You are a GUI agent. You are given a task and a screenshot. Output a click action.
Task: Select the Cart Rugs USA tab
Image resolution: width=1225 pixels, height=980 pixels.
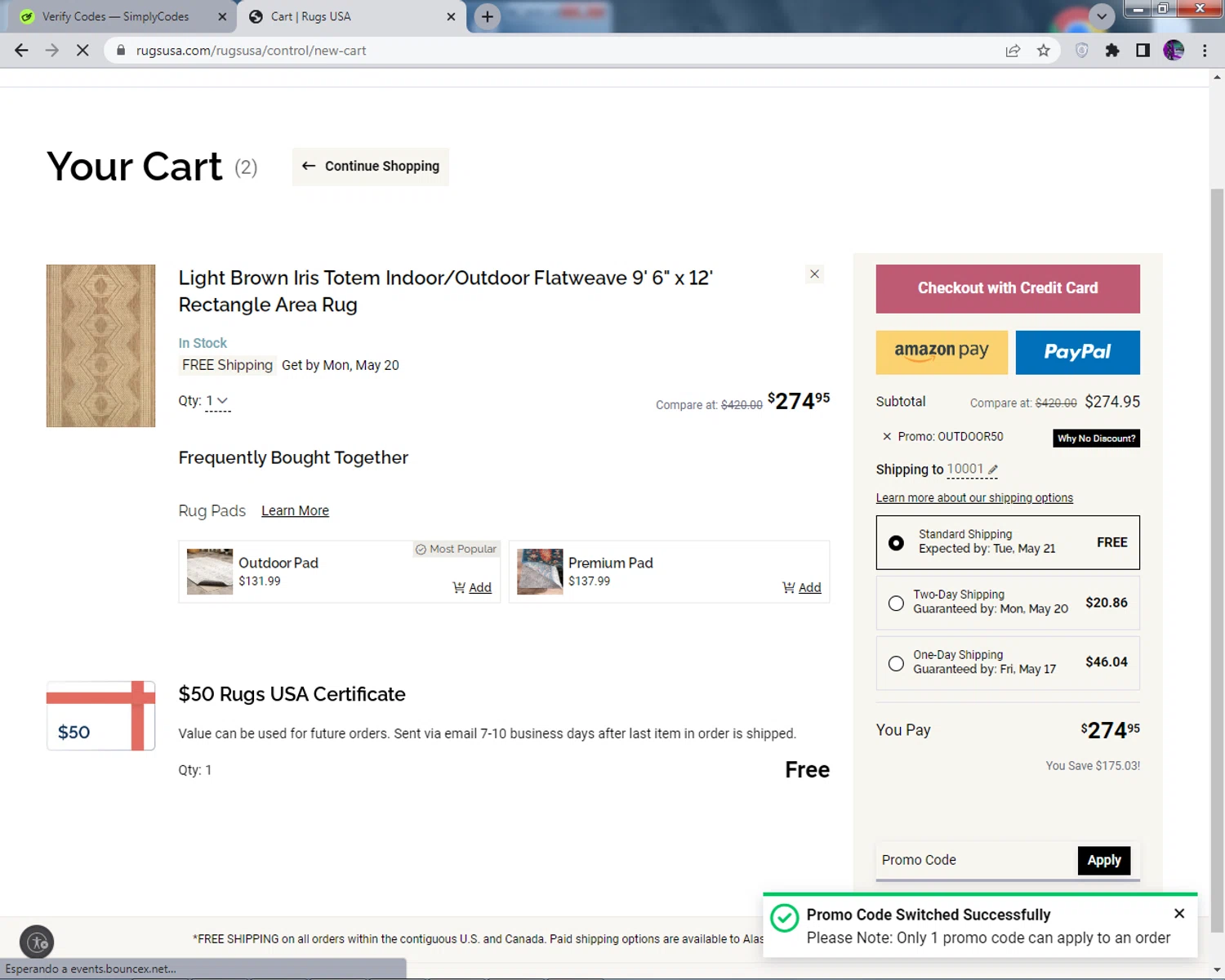click(351, 16)
